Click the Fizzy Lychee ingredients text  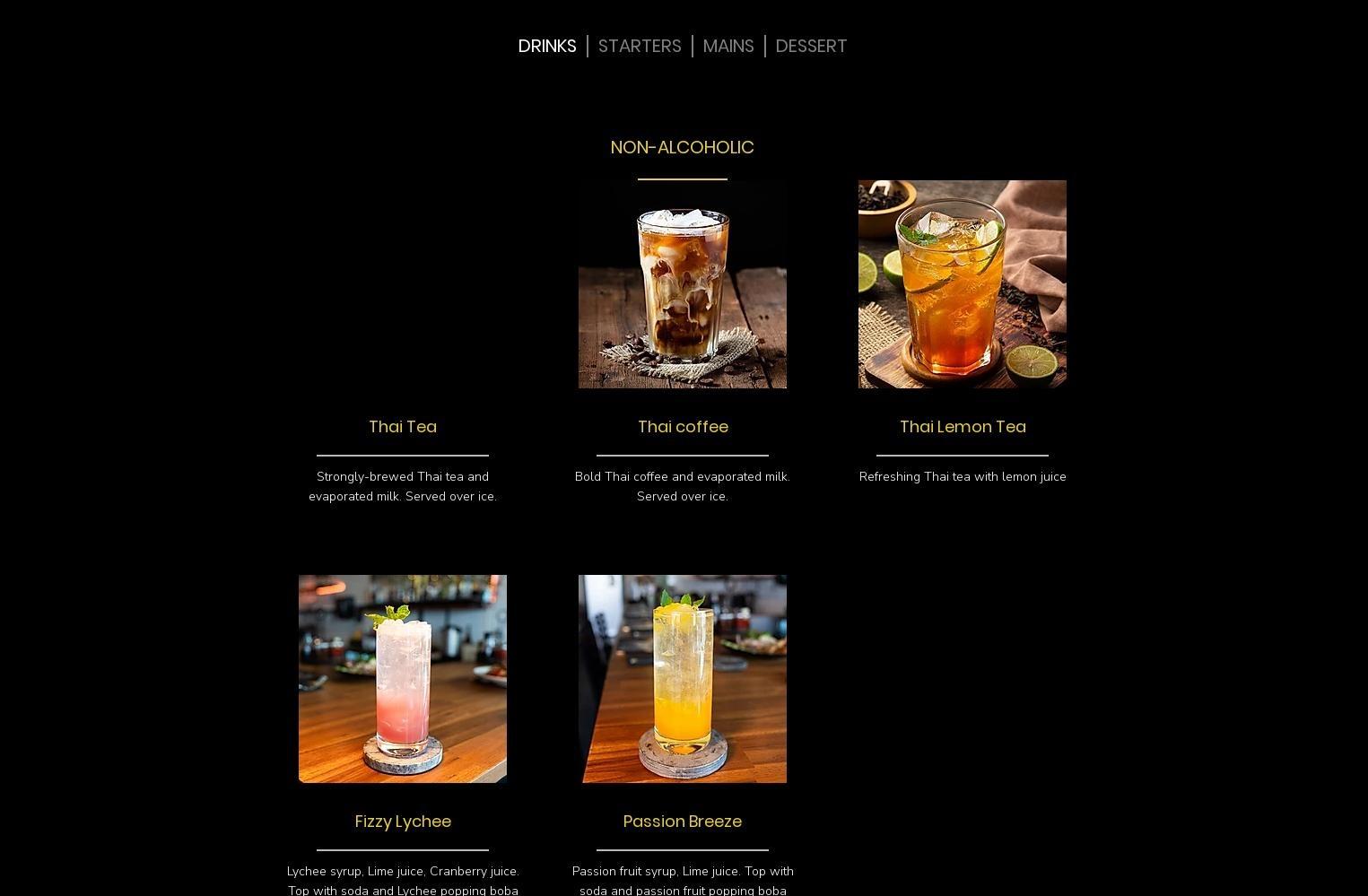coord(403,881)
